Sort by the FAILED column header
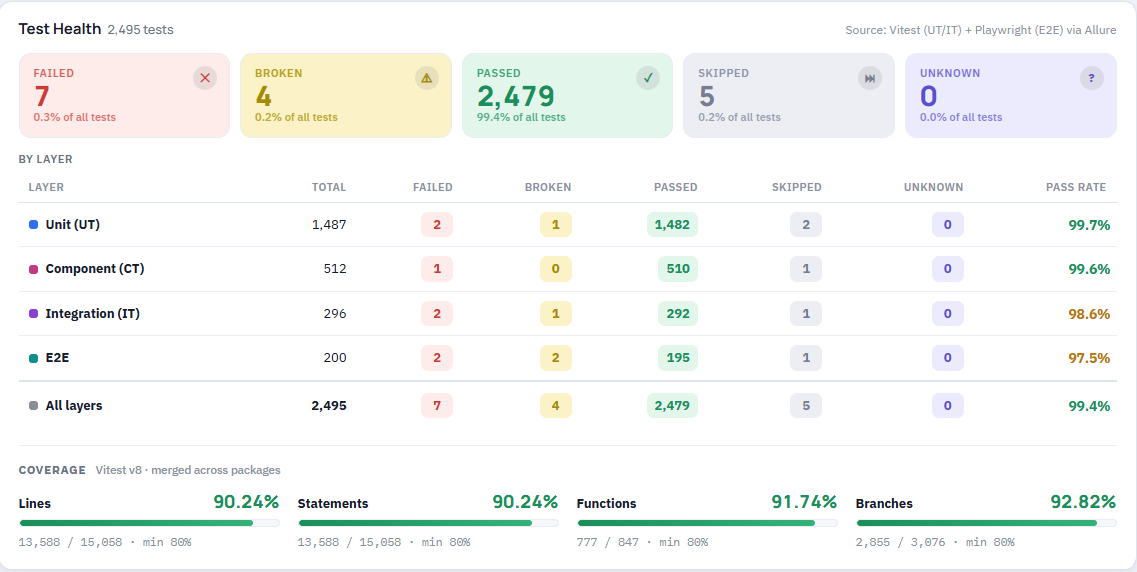 click(x=432, y=187)
